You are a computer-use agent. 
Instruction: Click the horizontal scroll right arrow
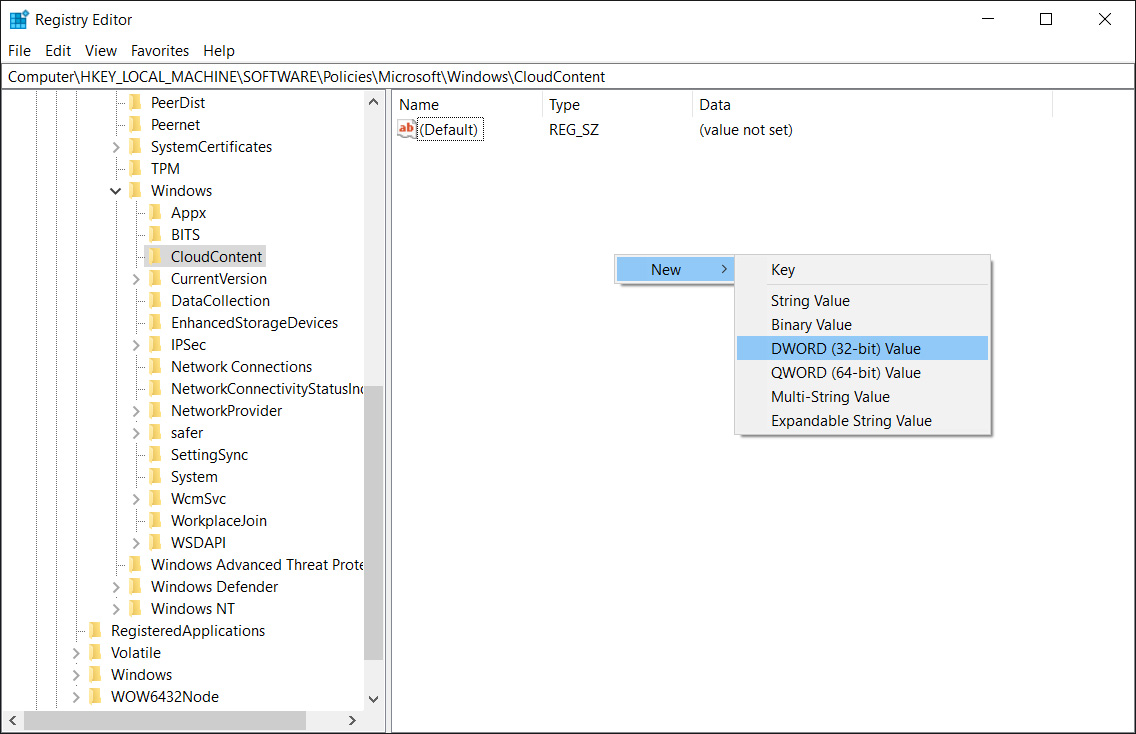[x=352, y=720]
